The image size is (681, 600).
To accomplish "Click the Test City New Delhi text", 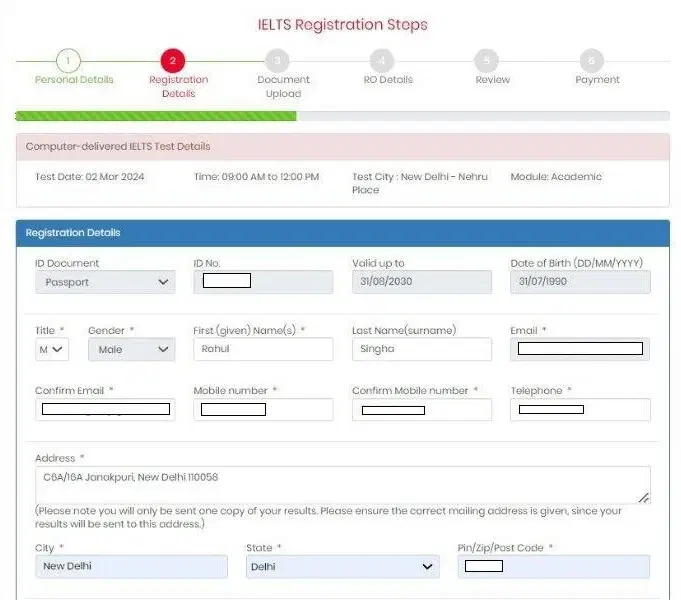I will tap(420, 183).
